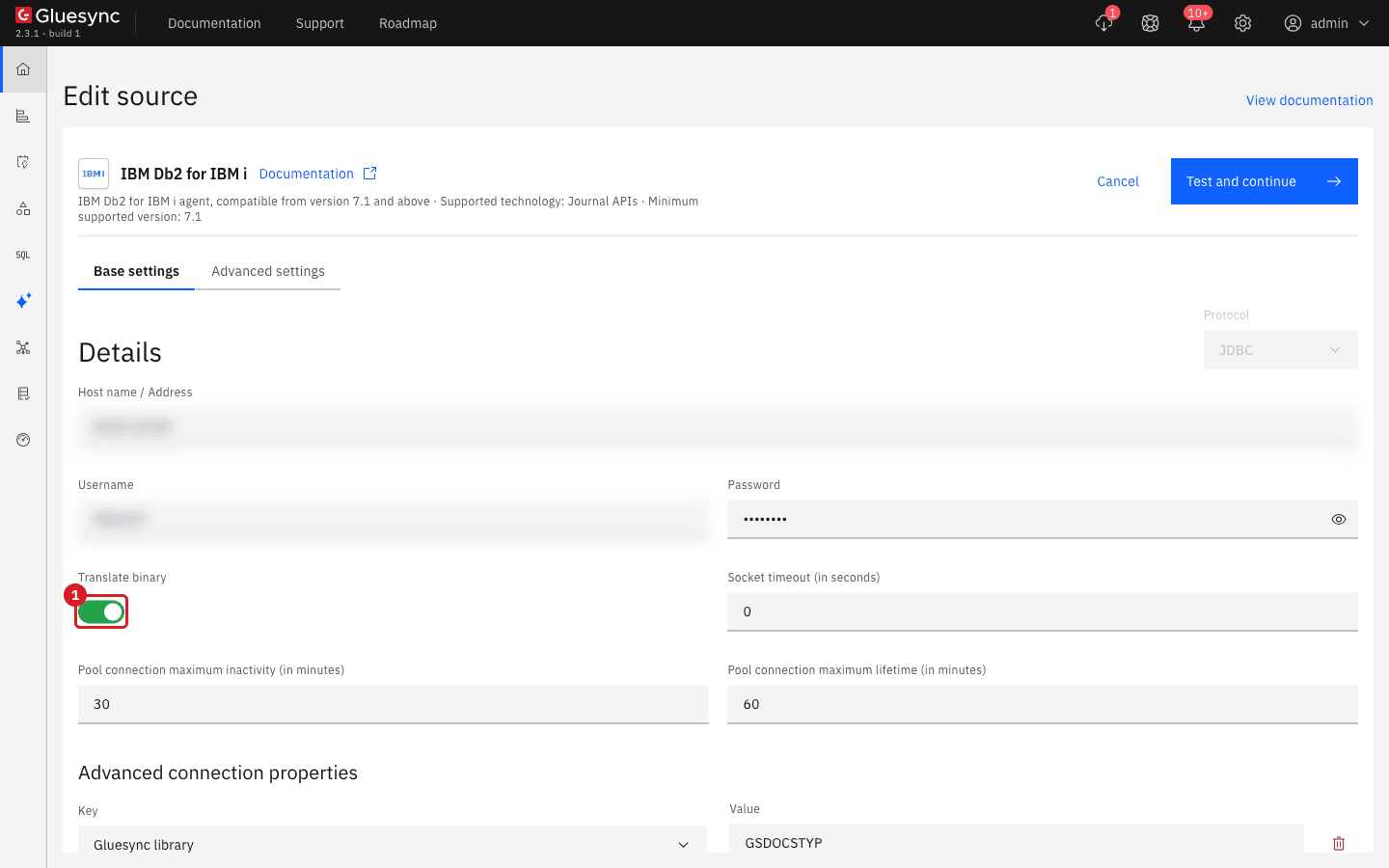Click the Pool connection maximum inactivity field
Screen dimensions: 1389x868
tap(394, 704)
